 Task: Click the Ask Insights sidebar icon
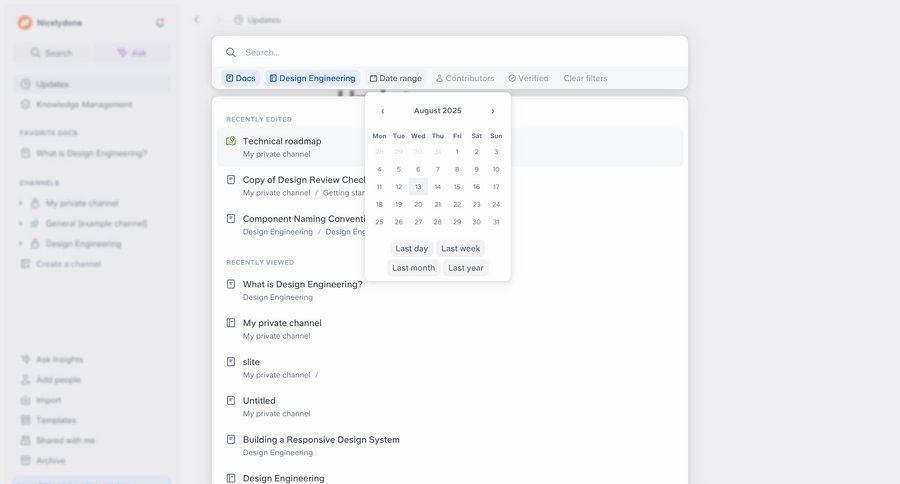point(26,359)
